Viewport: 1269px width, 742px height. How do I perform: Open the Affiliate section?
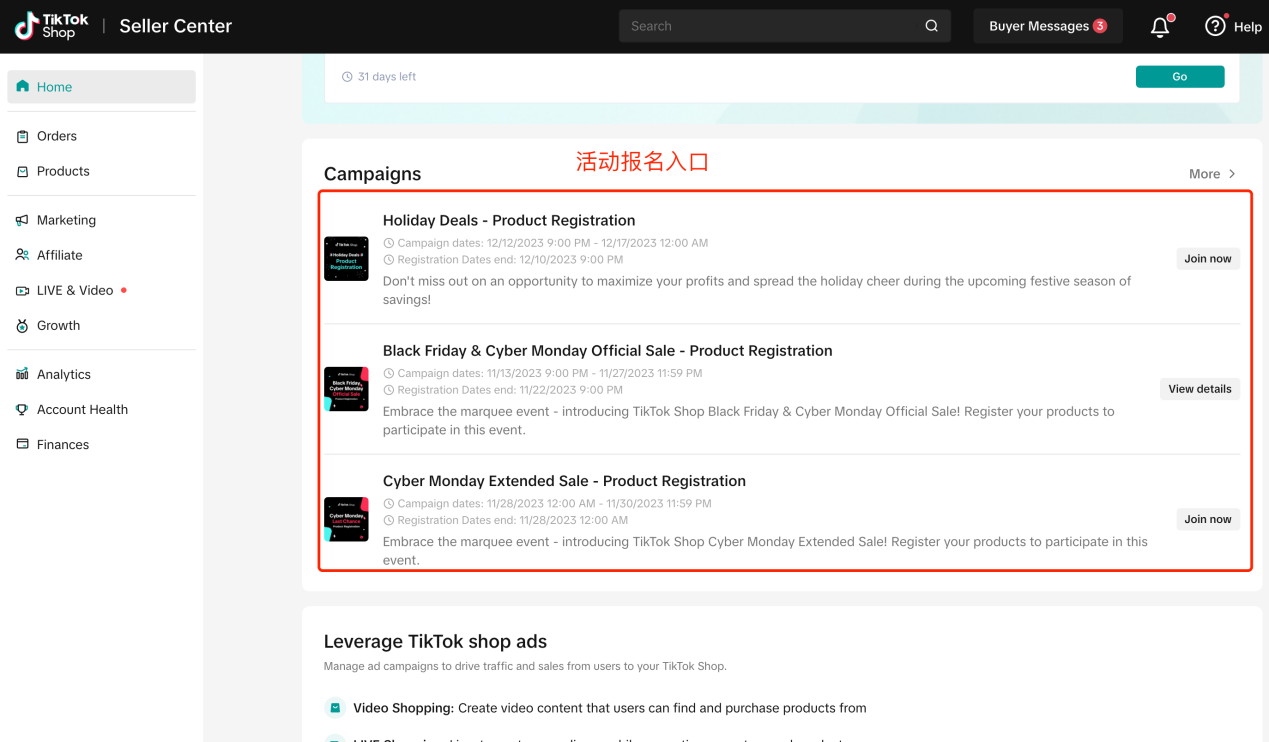click(x=59, y=255)
